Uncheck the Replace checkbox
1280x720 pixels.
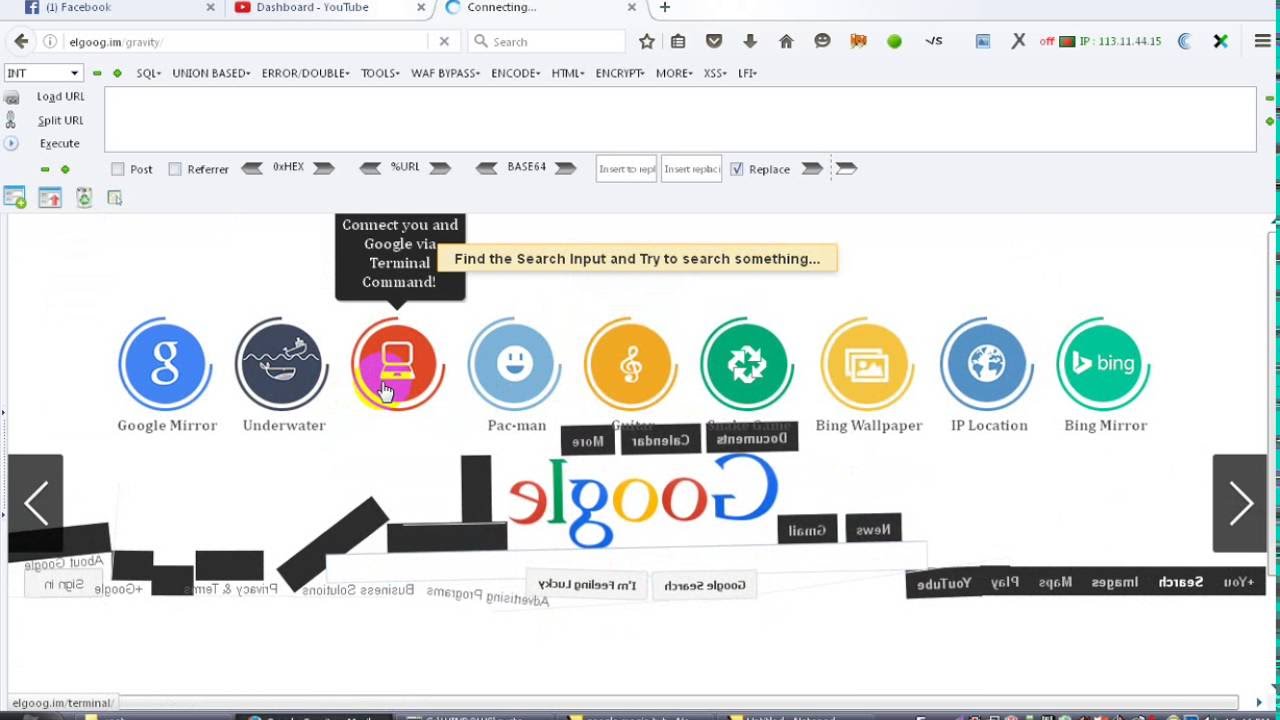pos(737,169)
